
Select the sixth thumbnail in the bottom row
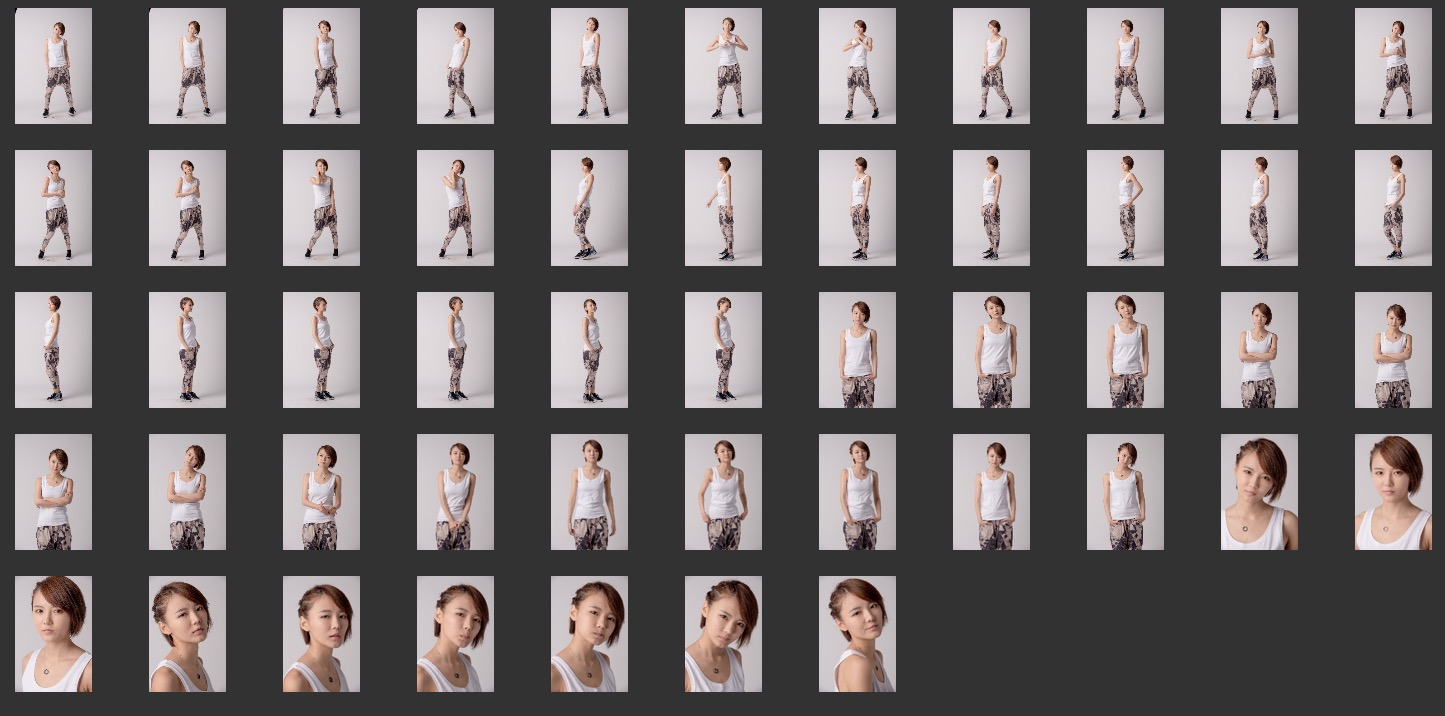pyautogui.click(x=723, y=634)
